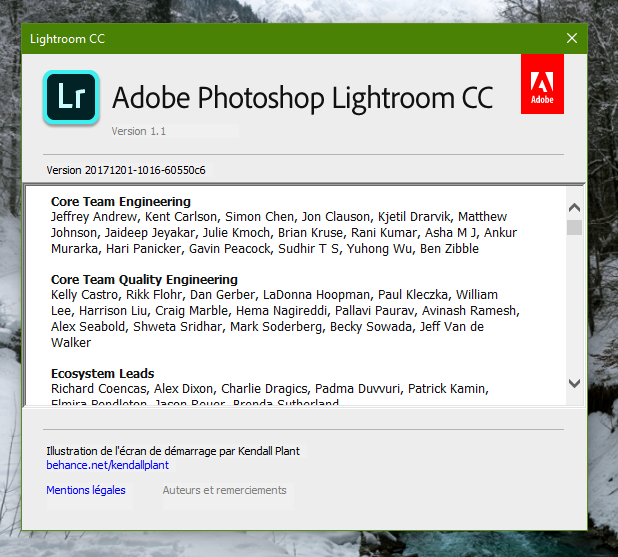Click the Core Team Engineering heading
This screenshot has width=618, height=557.
pyautogui.click(x=120, y=201)
